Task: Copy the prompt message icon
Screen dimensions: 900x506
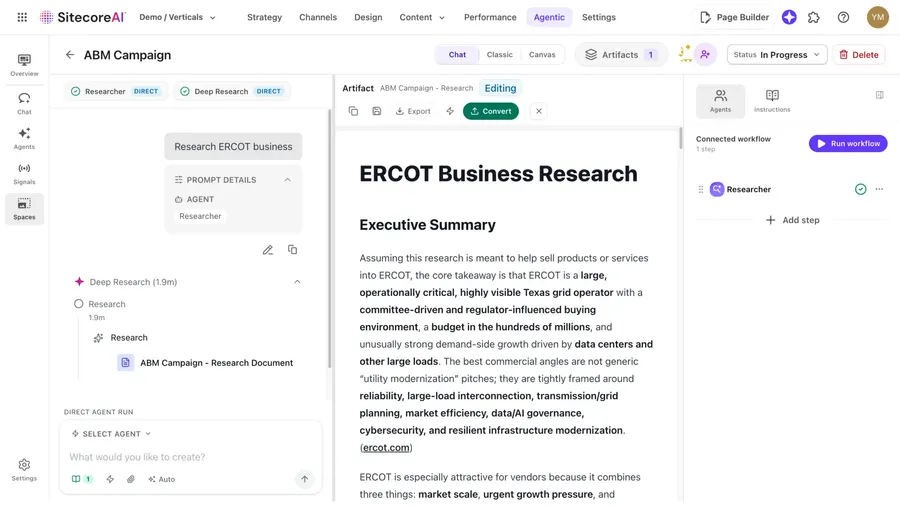Action: click(292, 250)
